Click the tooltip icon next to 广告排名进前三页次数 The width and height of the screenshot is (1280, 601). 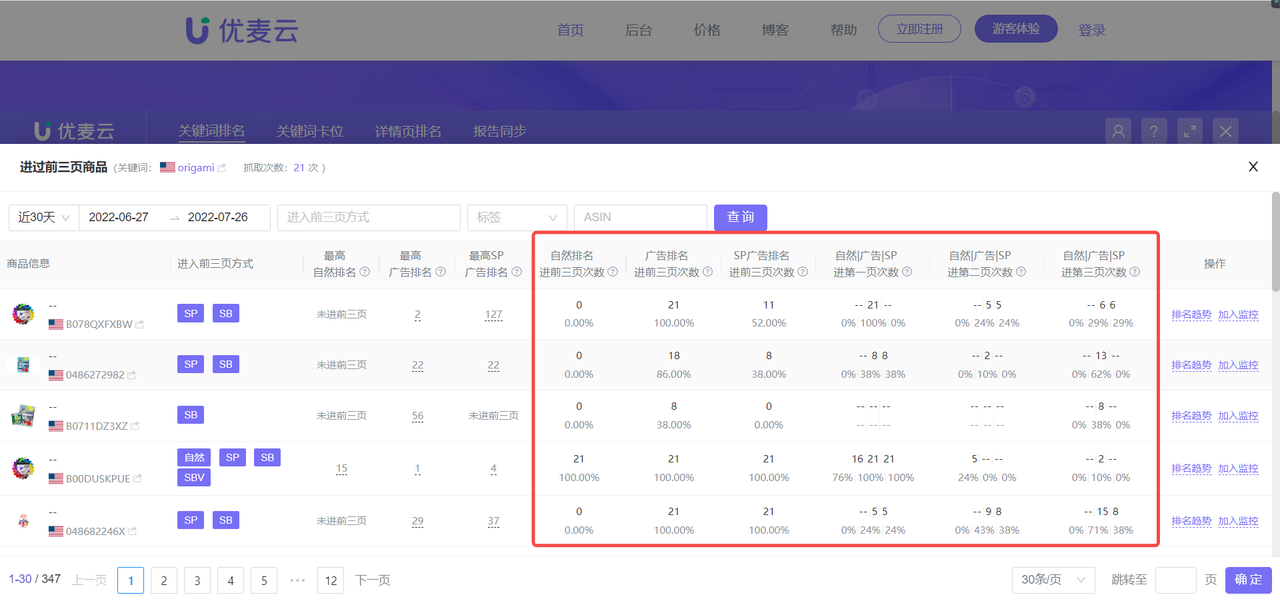708,271
